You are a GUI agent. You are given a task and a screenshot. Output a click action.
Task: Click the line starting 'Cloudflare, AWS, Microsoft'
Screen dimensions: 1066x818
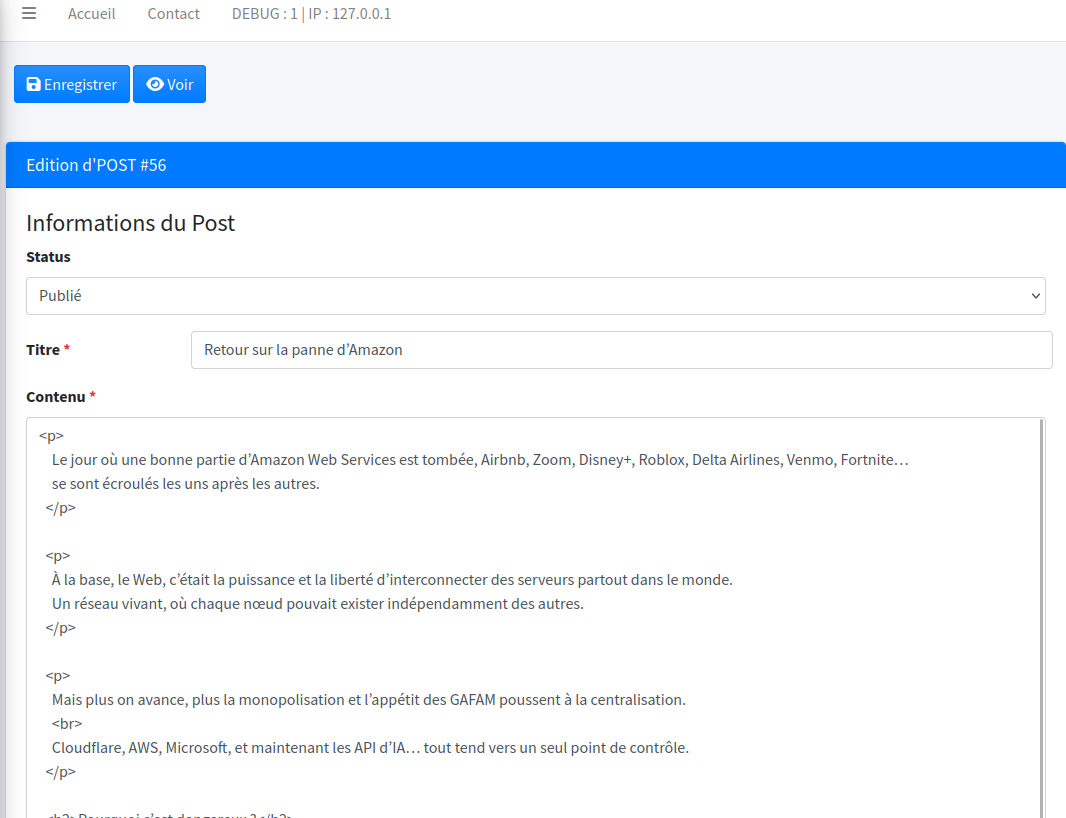[370, 747]
